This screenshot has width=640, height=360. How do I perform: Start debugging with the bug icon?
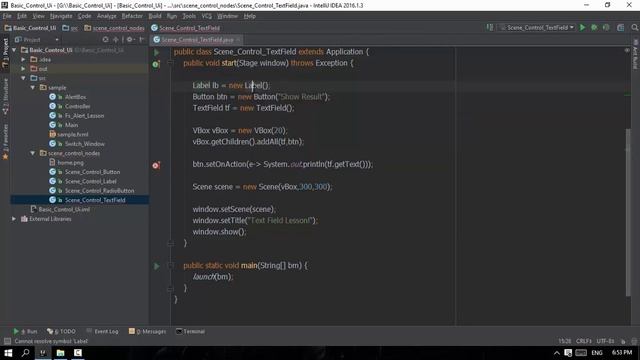coord(594,27)
